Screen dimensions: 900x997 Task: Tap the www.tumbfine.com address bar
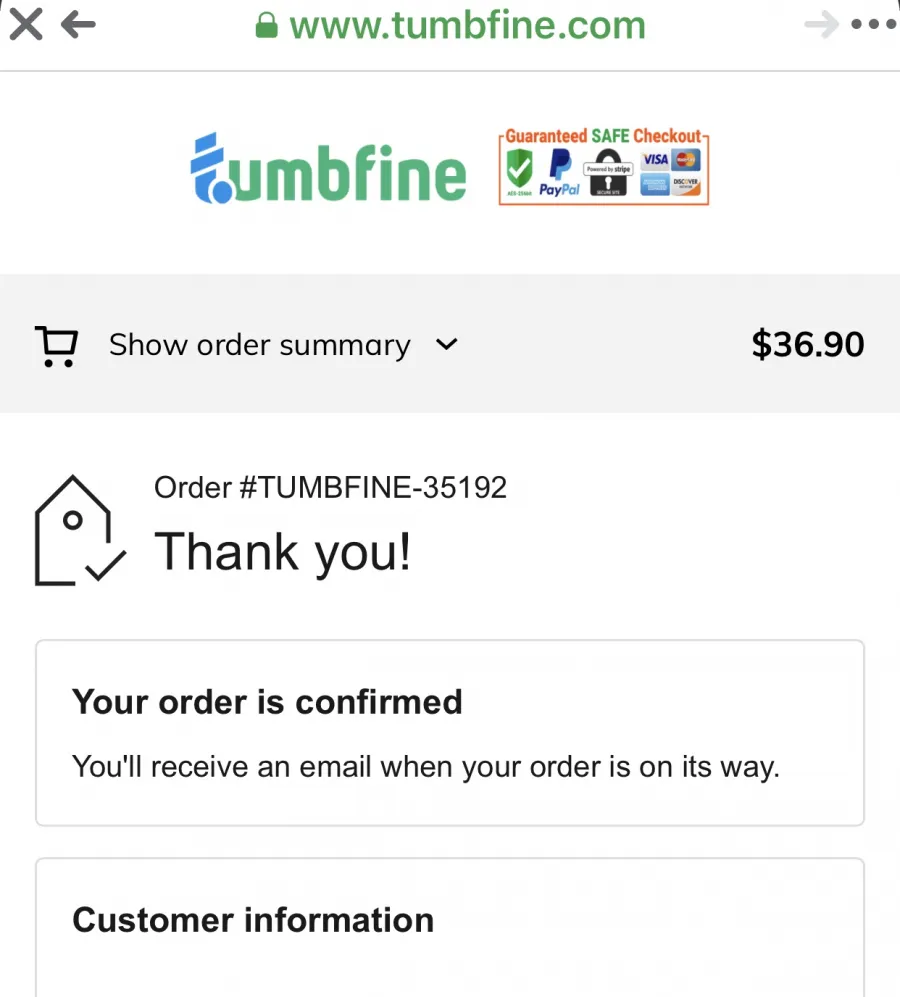click(467, 25)
